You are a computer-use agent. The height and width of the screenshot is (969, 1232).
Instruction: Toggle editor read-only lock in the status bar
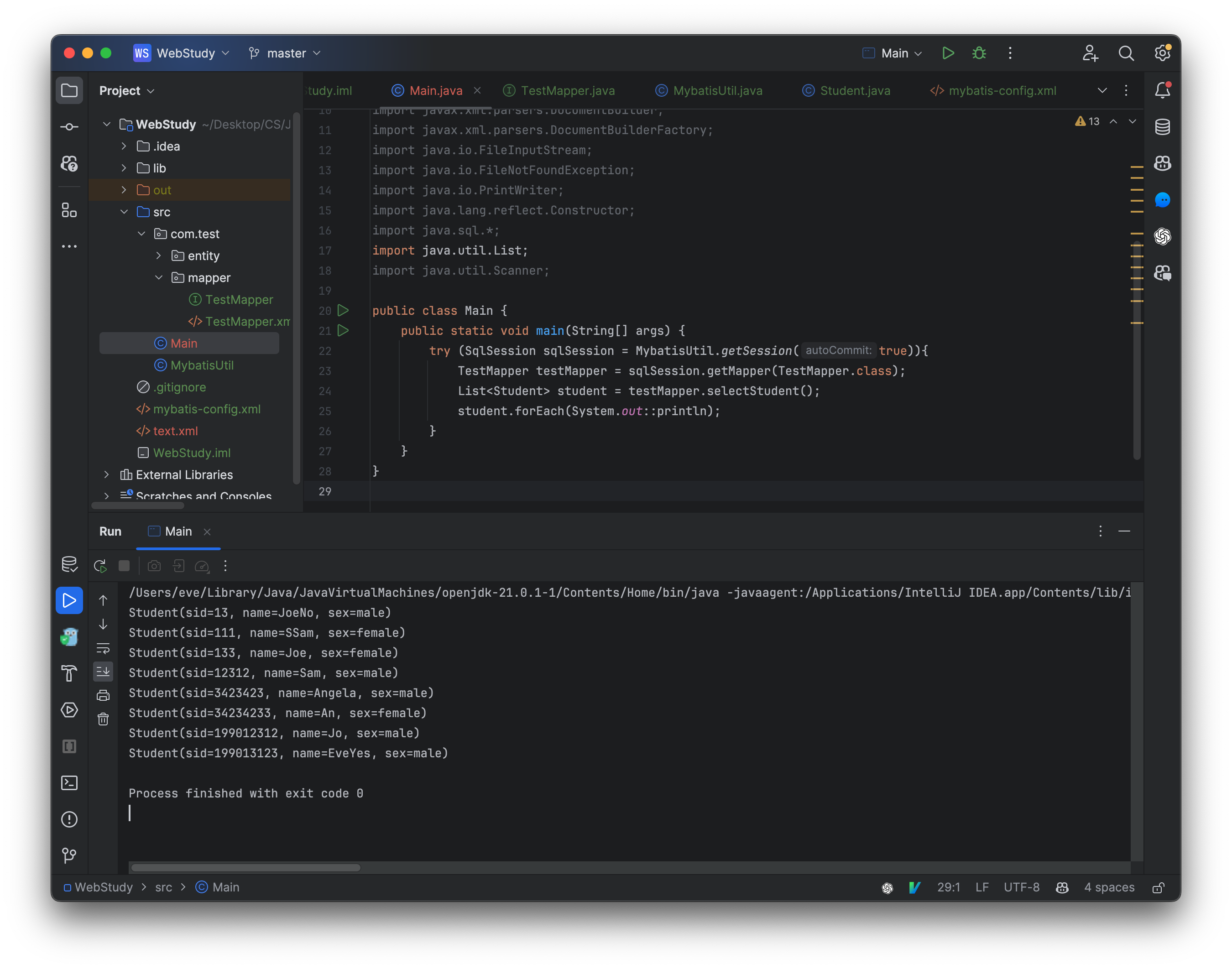[x=1159, y=887]
